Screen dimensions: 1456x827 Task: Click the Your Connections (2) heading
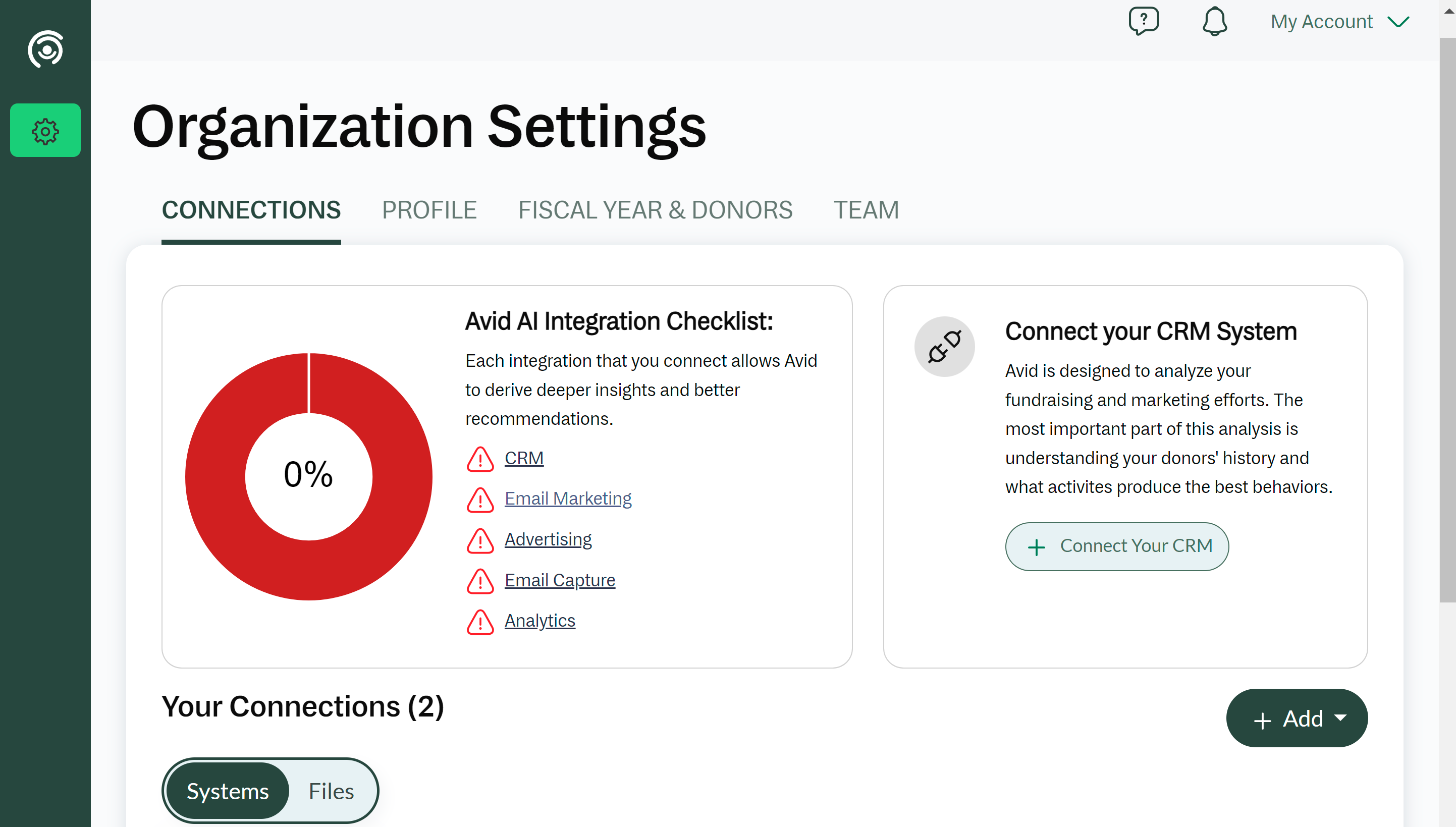coord(303,708)
